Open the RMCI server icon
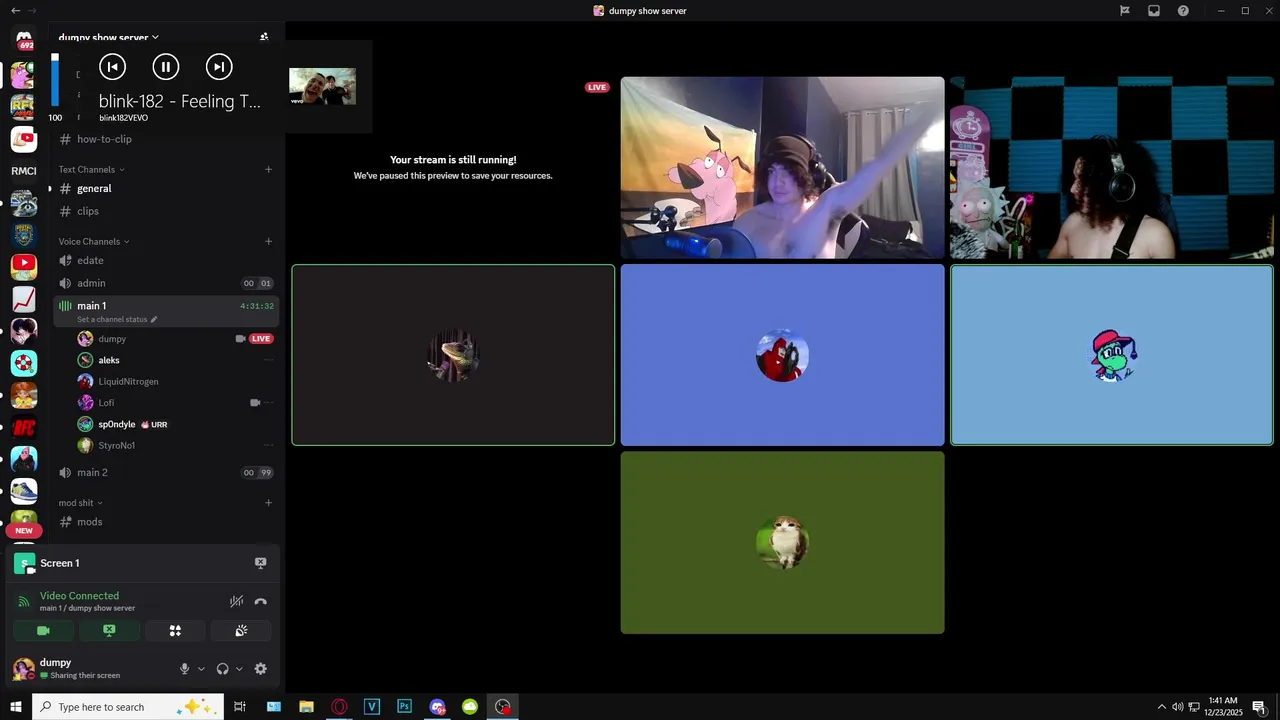This screenshot has height=720, width=1280. click(x=24, y=171)
